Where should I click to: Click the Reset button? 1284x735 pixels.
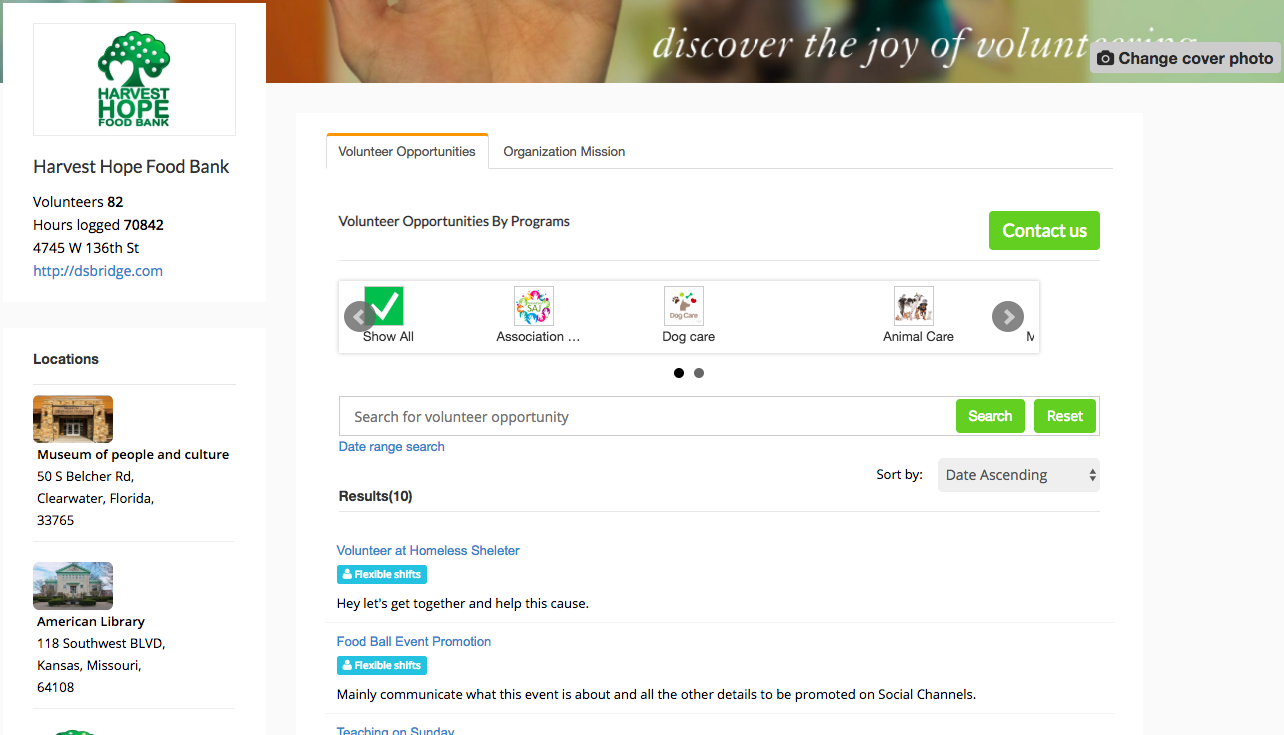[x=1065, y=416]
